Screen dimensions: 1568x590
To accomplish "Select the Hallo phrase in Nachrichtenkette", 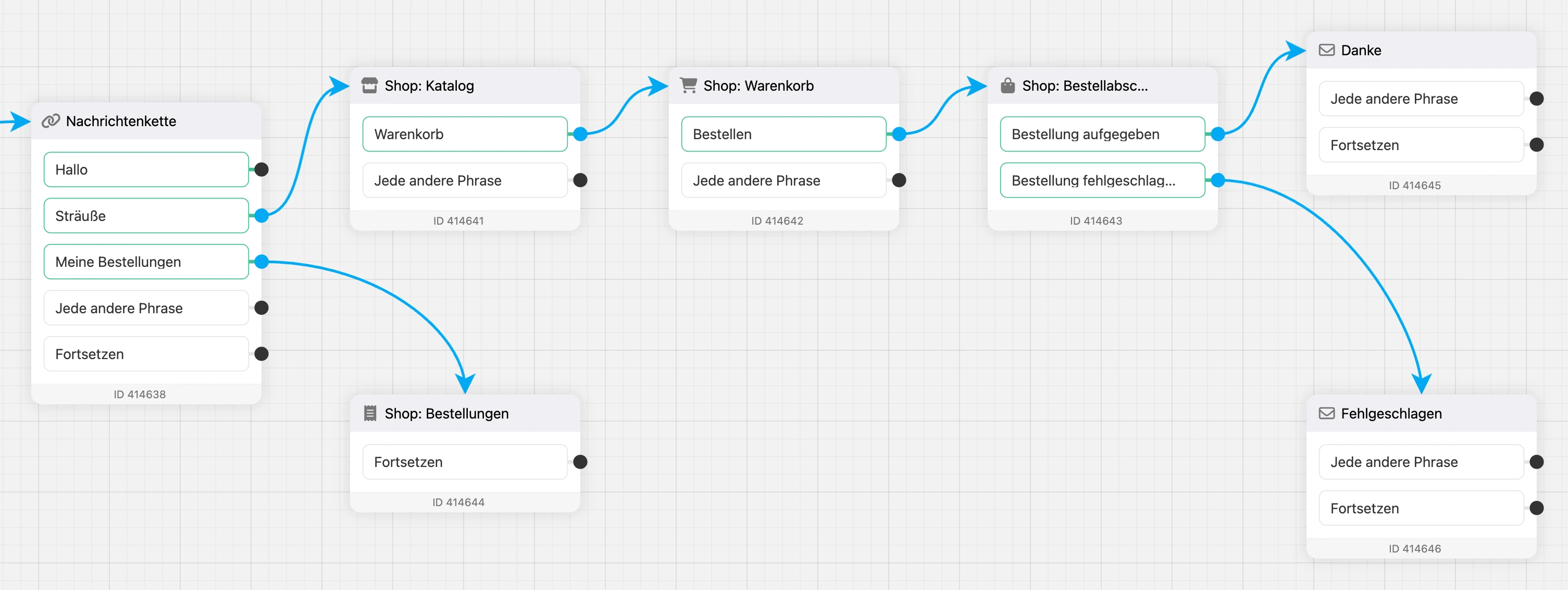I will 146,169.
